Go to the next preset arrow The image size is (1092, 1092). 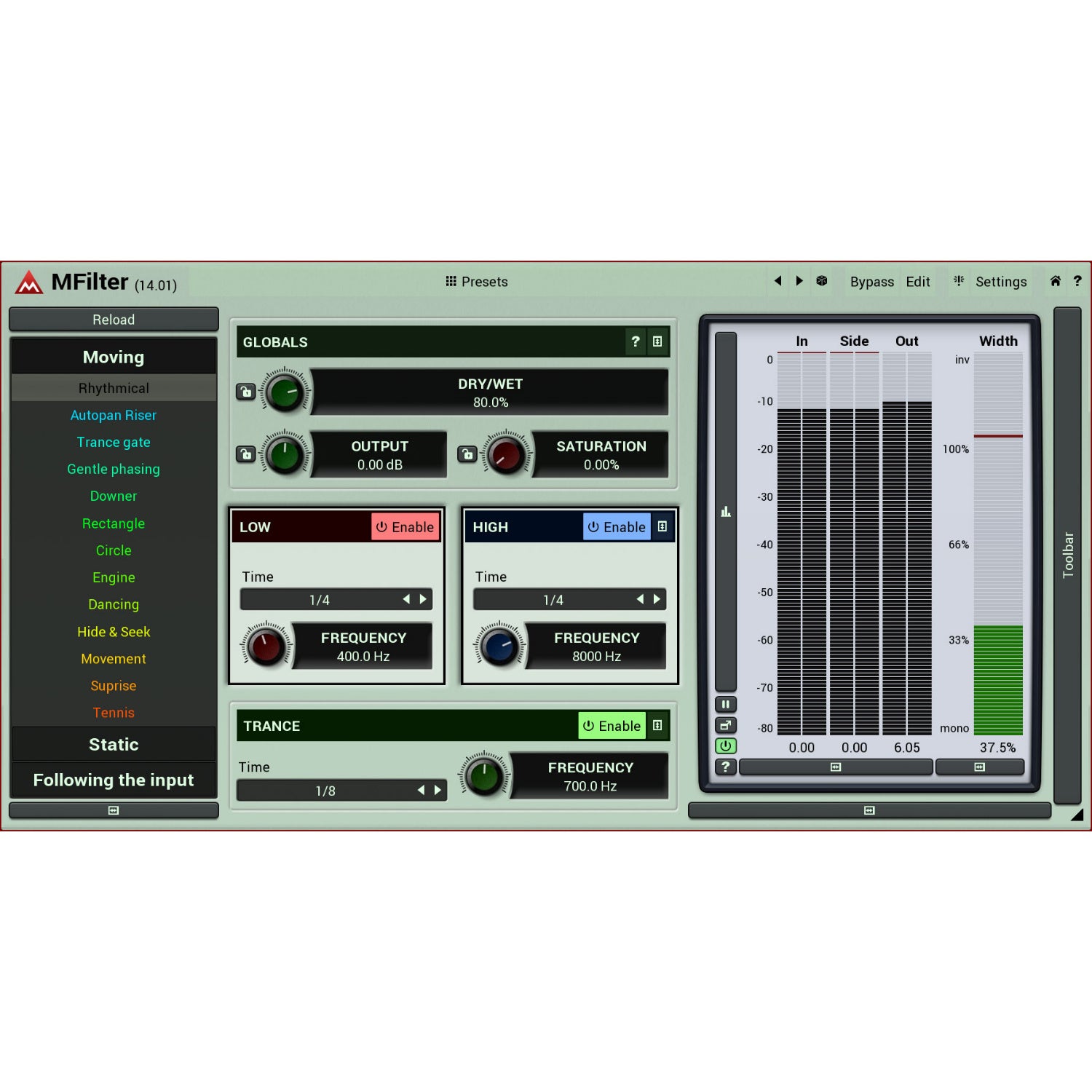coord(799,281)
